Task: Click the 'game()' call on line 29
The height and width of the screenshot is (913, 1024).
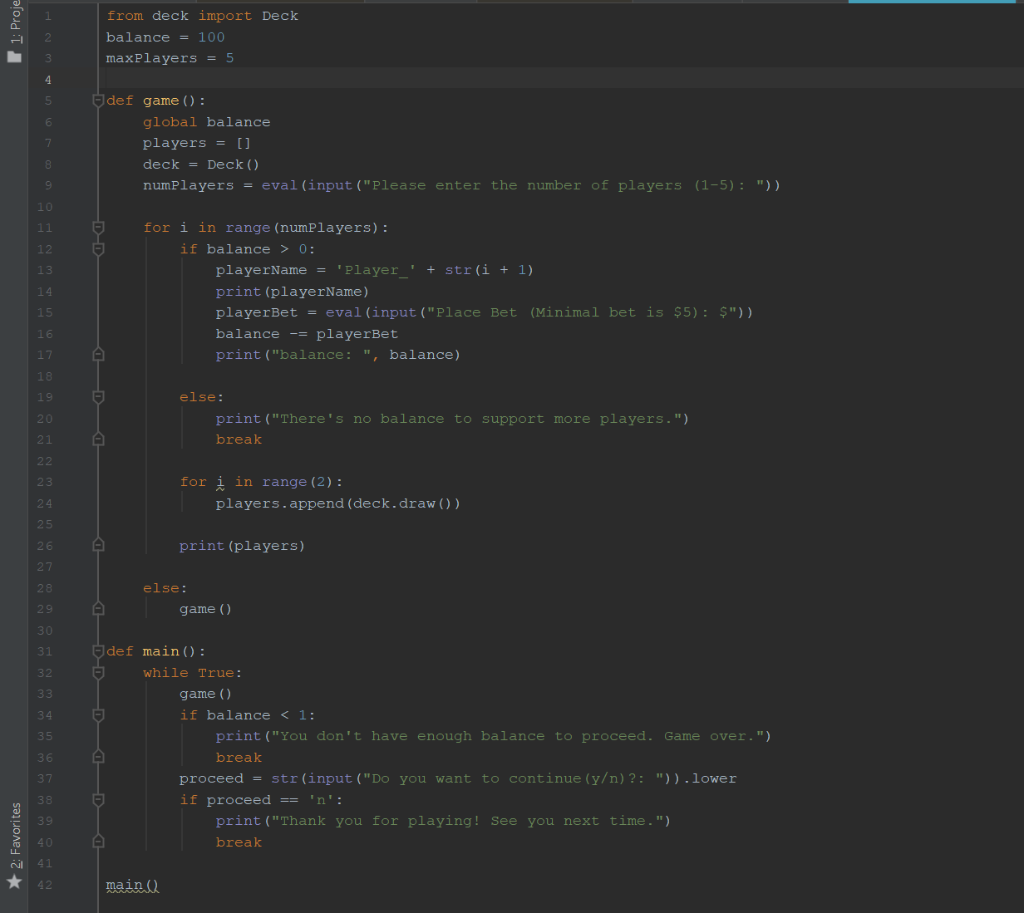Action: click(206, 609)
